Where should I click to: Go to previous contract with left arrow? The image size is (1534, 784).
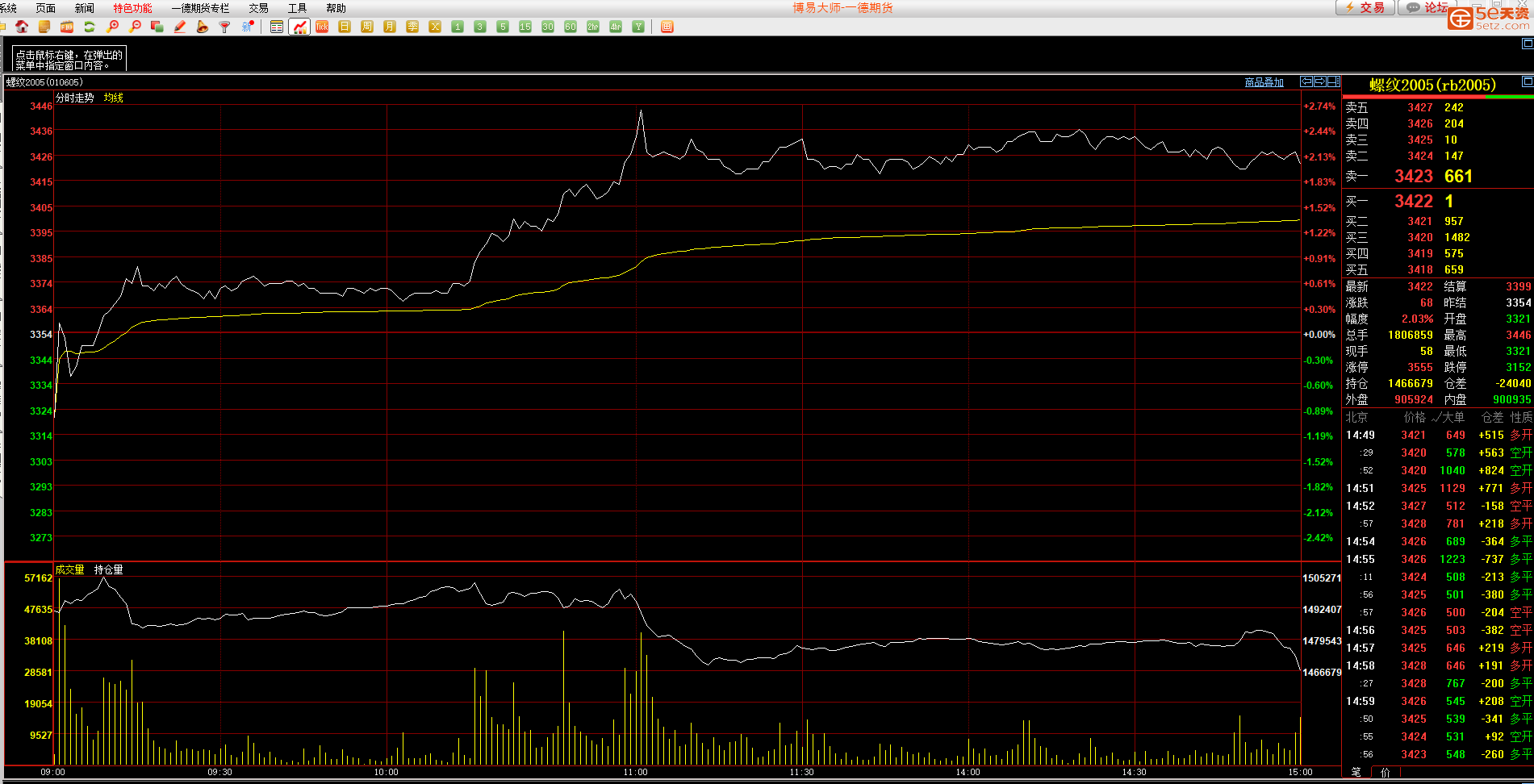tap(1306, 81)
